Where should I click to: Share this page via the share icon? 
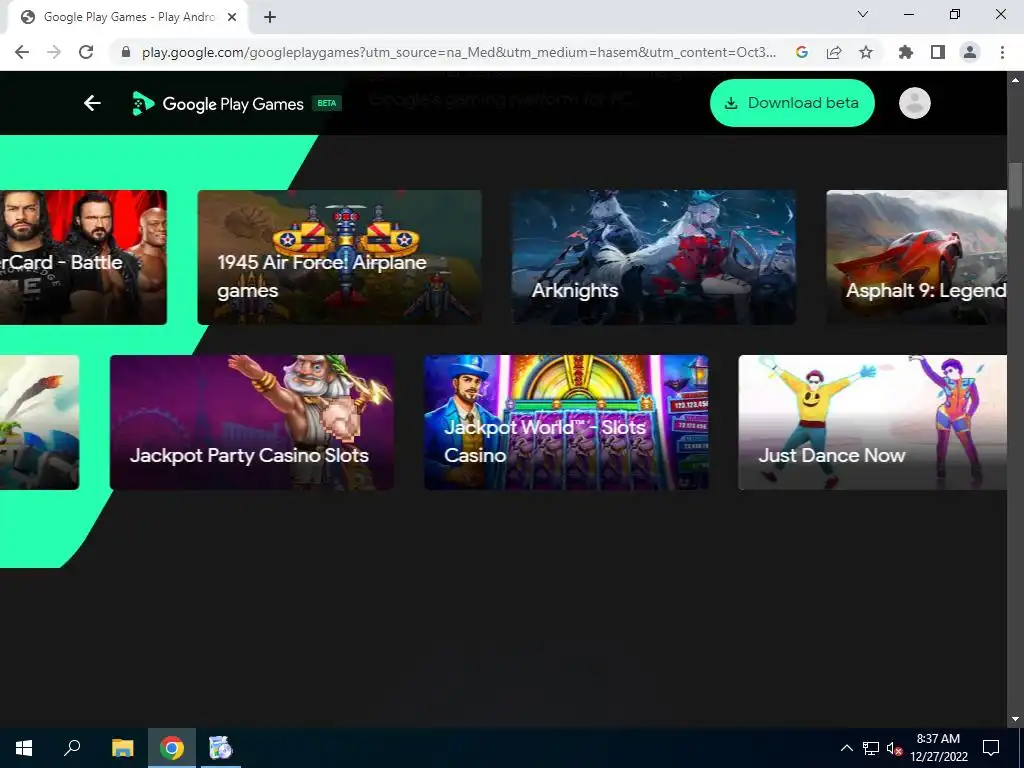(834, 52)
